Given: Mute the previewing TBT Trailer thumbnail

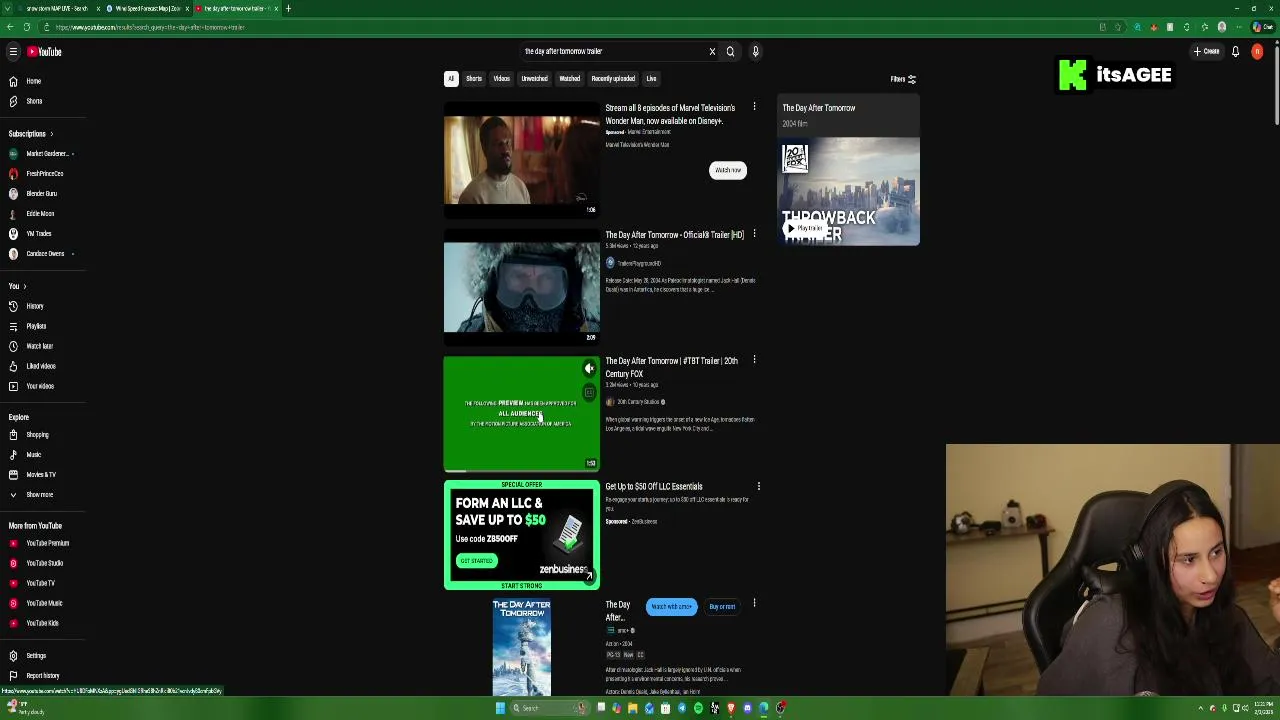Looking at the screenshot, I should tap(589, 369).
